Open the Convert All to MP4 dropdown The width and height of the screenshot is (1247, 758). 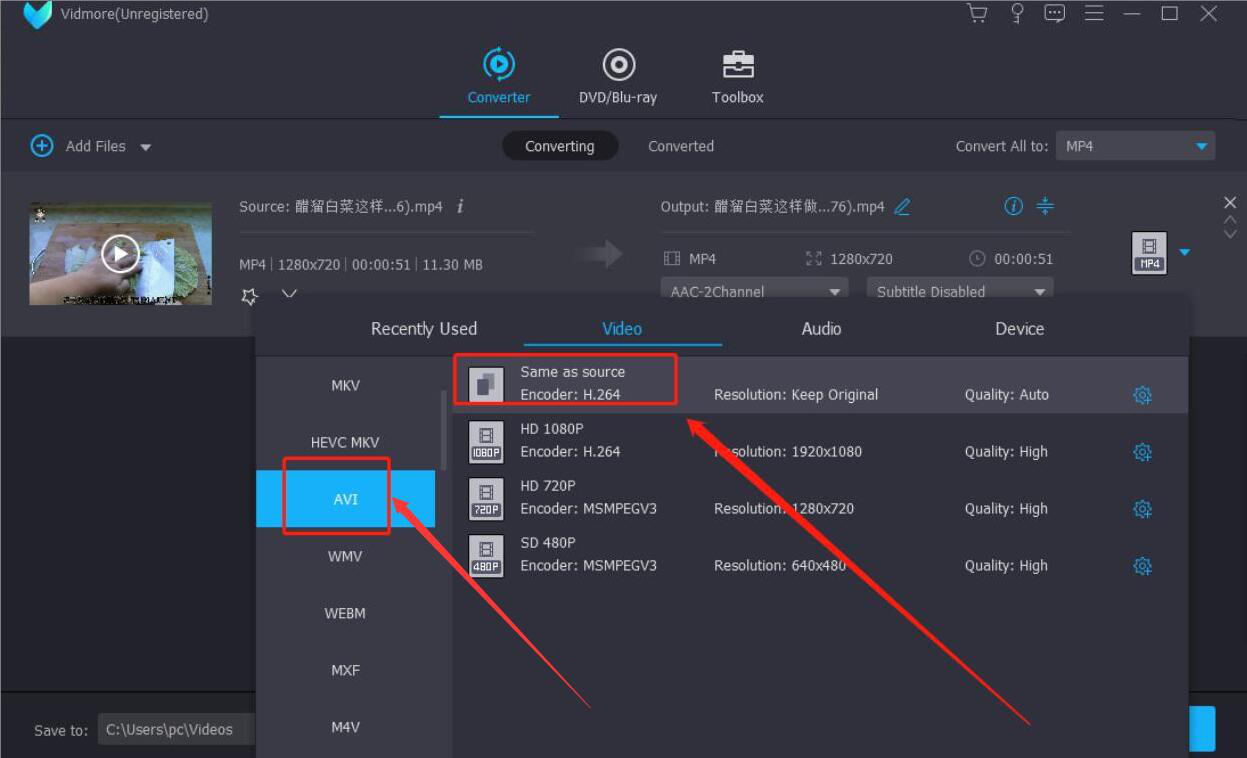[x=1135, y=146]
